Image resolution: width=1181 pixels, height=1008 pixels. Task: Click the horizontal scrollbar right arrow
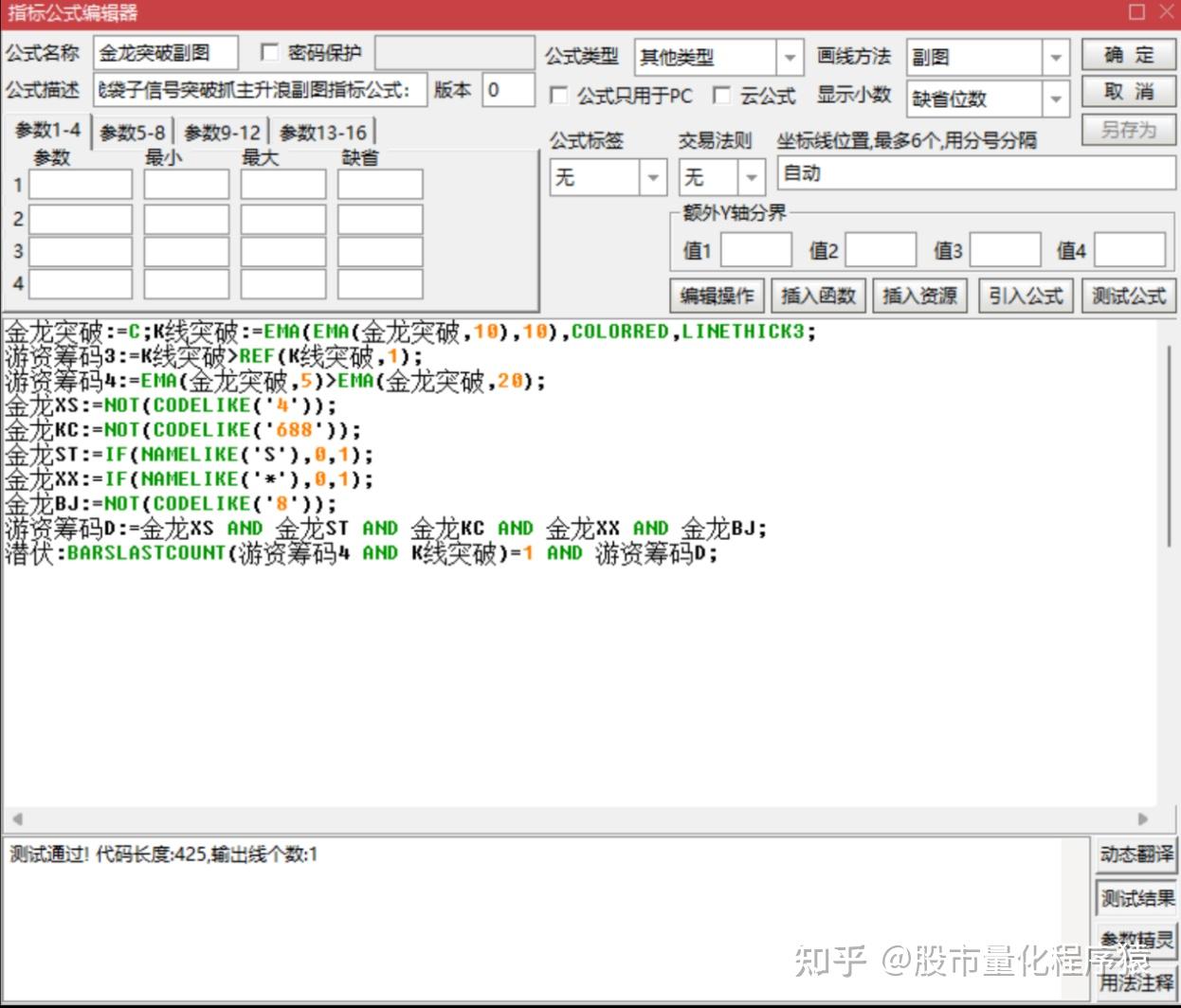[1143, 819]
